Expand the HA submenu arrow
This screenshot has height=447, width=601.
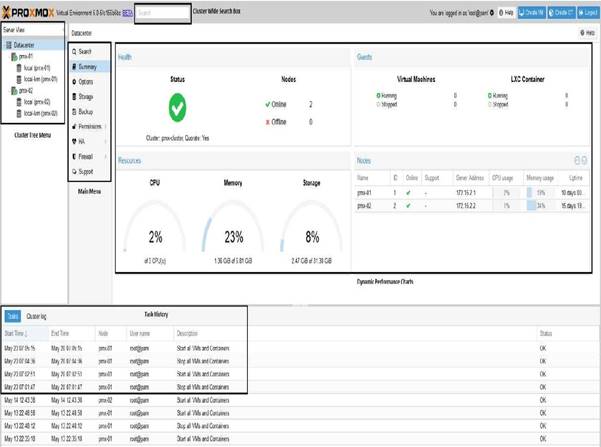click(105, 141)
